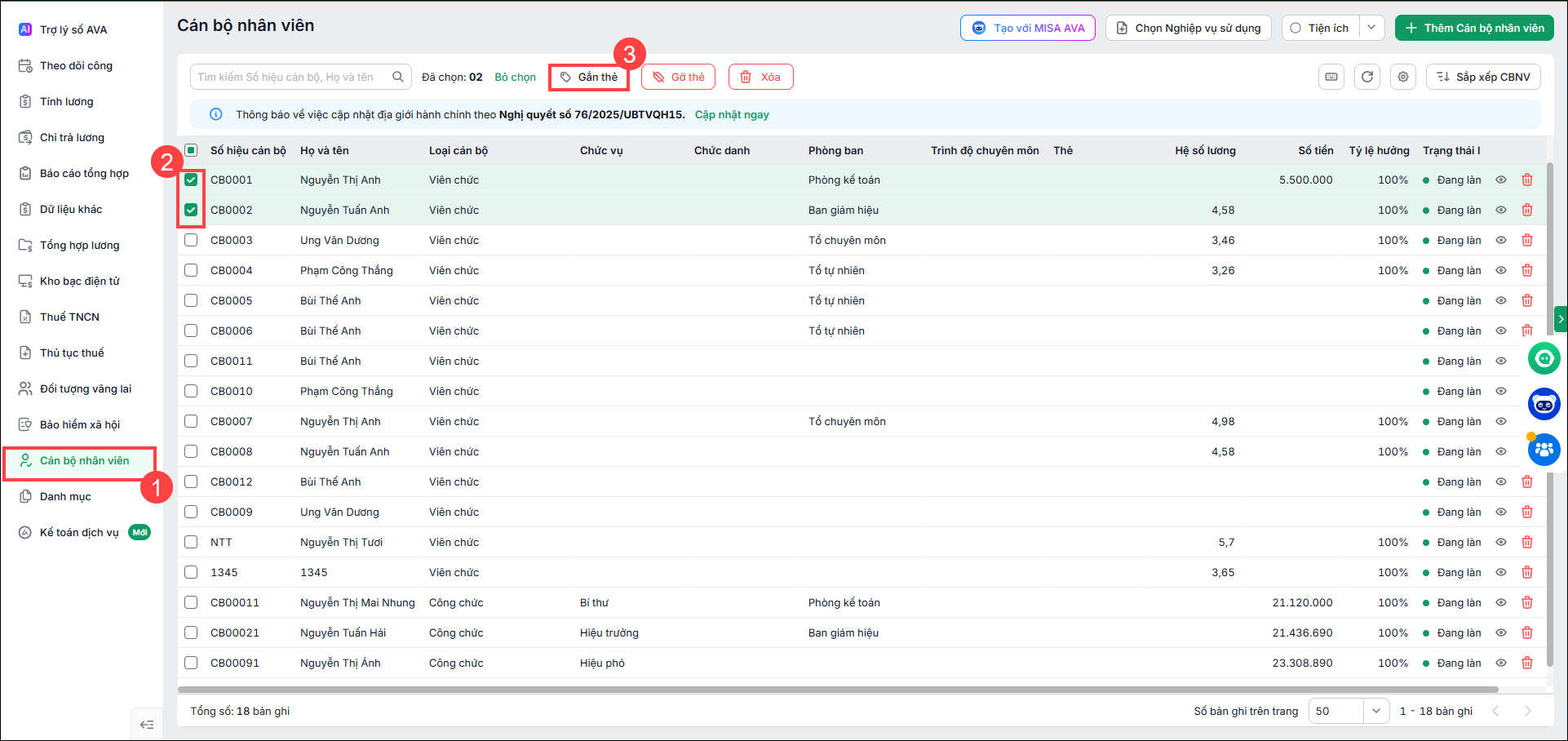Delete row 1345 with trash icon
Screen dimensions: 1568x741
[x=1527, y=572]
